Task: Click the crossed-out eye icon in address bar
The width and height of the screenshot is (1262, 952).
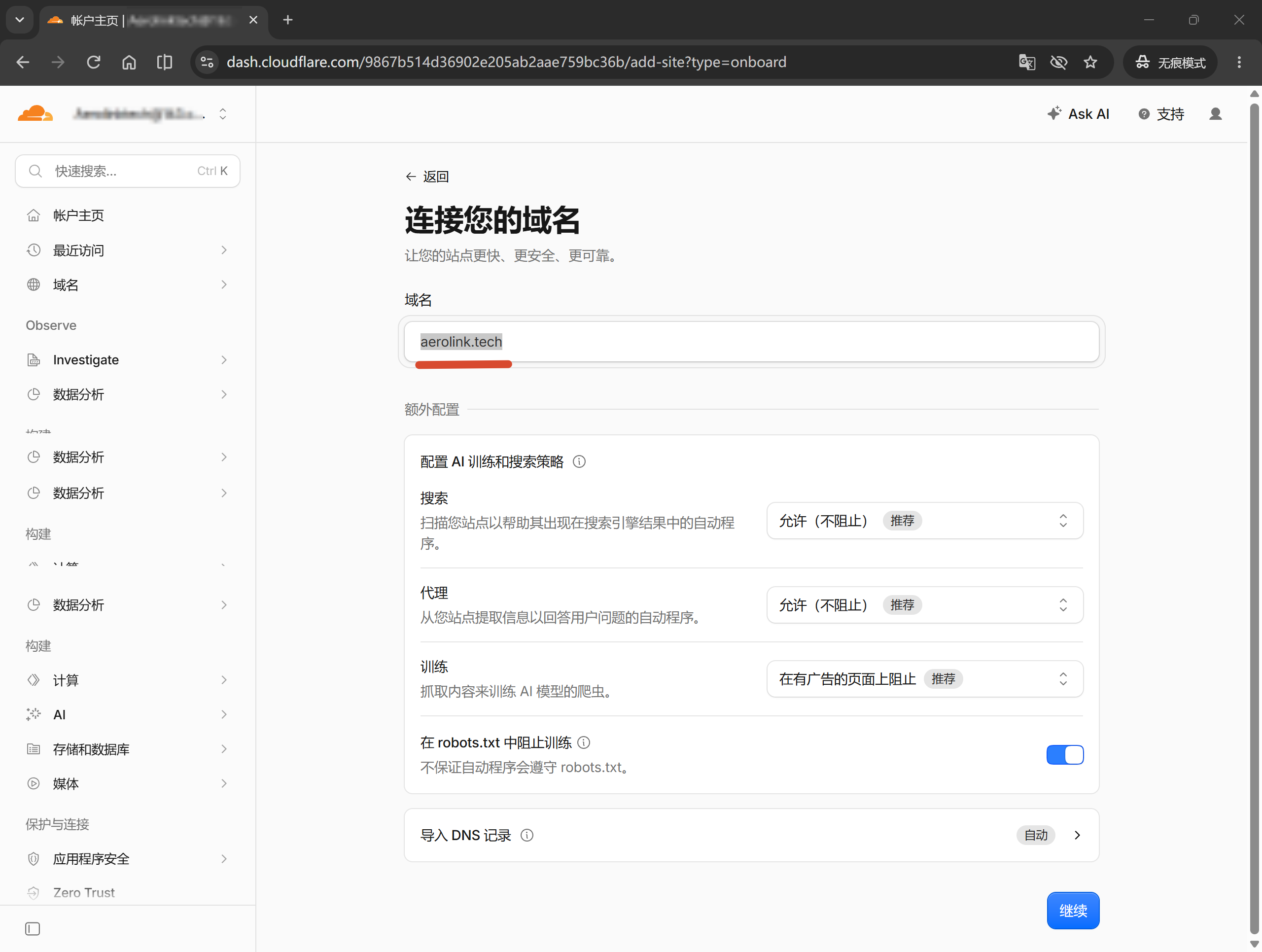Action: point(1059,62)
